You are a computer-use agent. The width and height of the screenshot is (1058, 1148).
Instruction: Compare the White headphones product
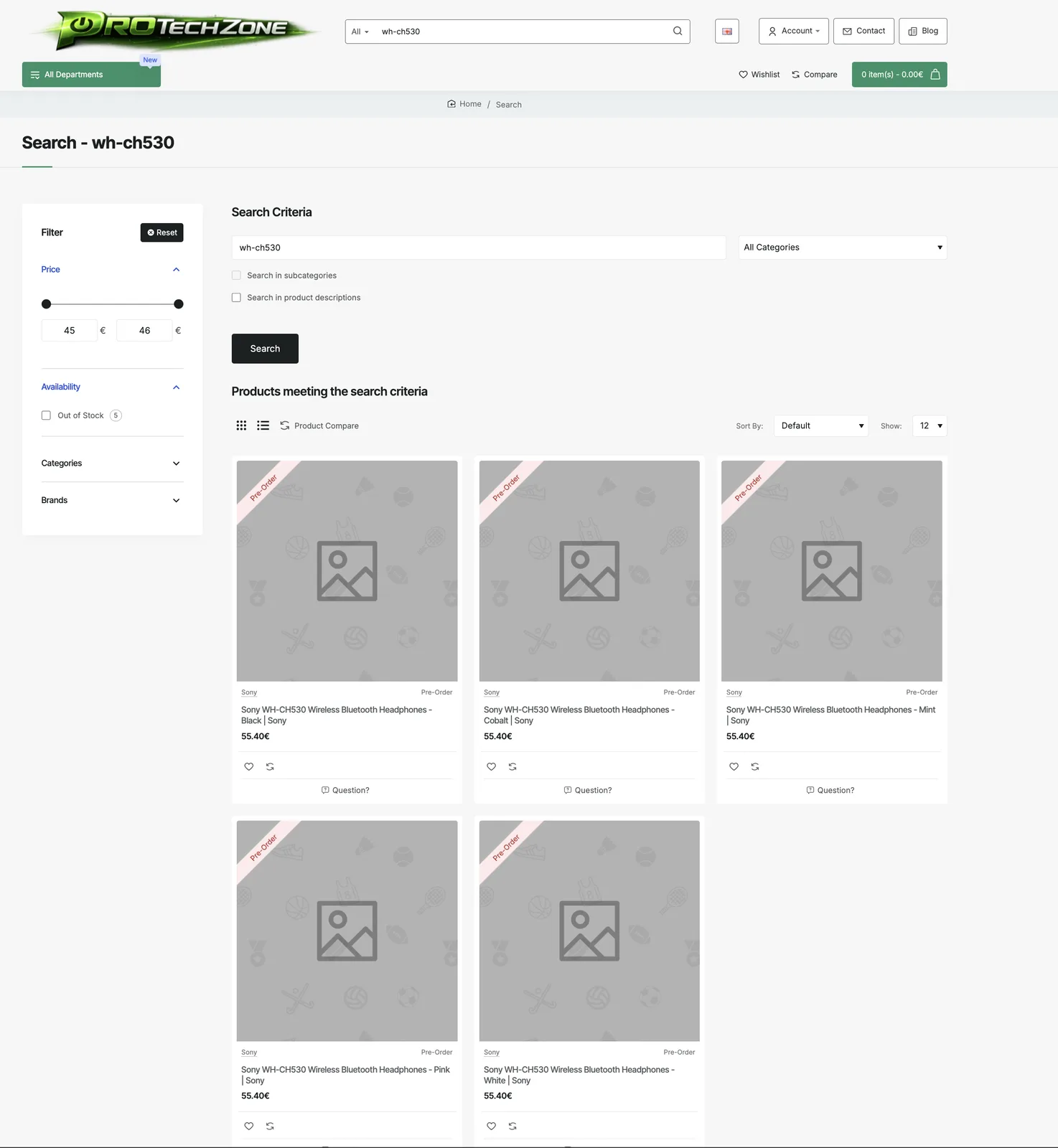coord(512,1126)
